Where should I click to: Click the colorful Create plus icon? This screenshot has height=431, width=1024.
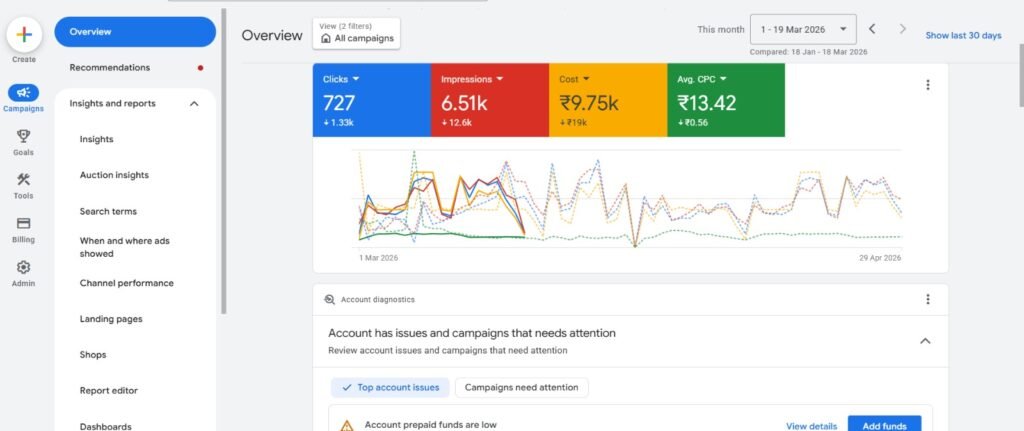point(24,34)
